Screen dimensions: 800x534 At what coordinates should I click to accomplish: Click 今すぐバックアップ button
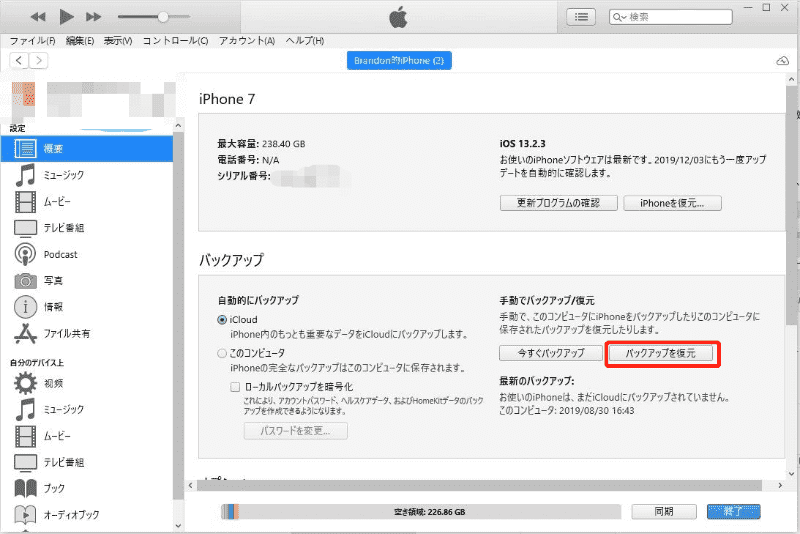tap(551, 353)
